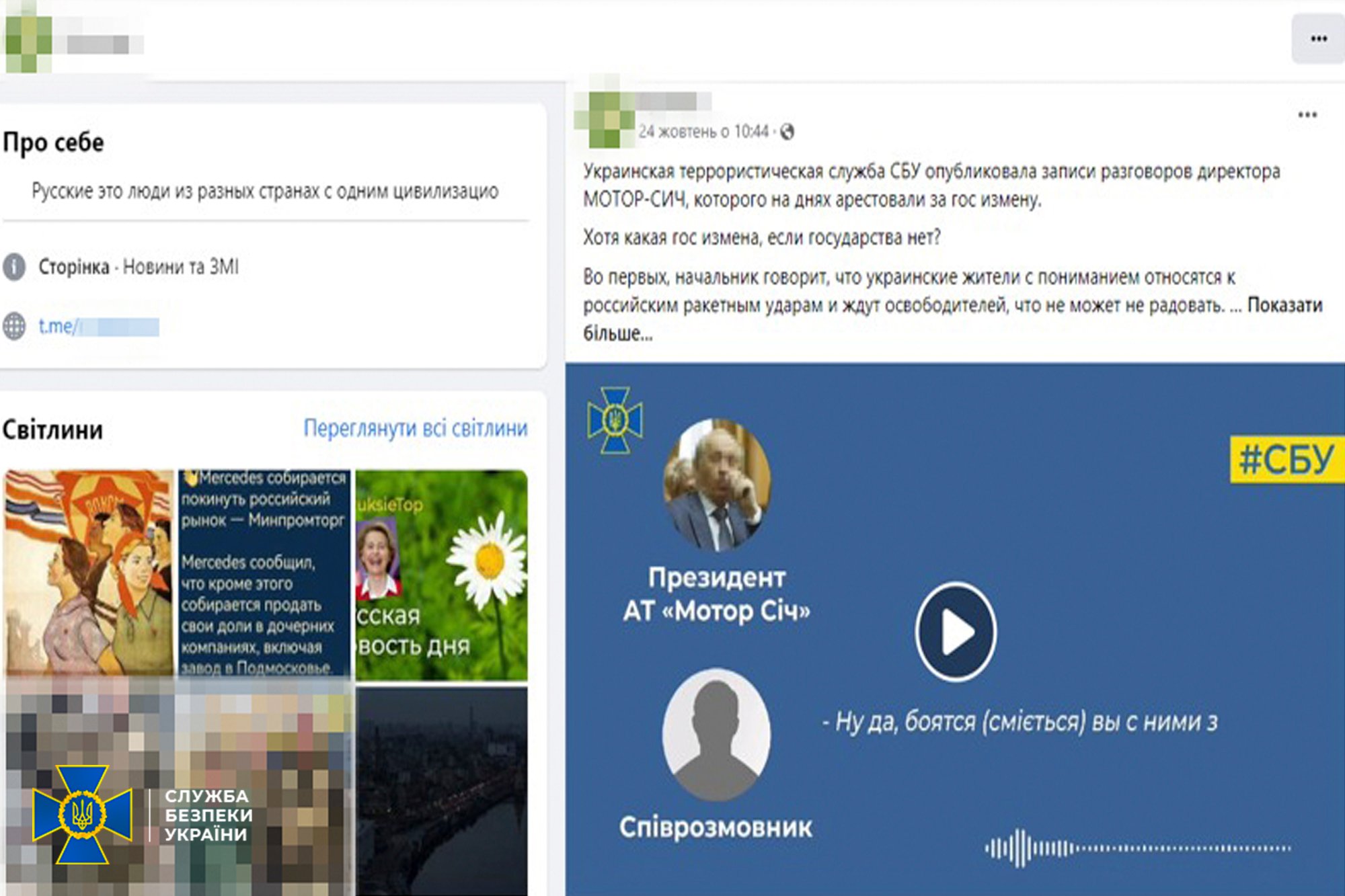Click the subtitle line 'Ну да, боятся'
The height and width of the screenshot is (896, 1345).
point(1020,722)
